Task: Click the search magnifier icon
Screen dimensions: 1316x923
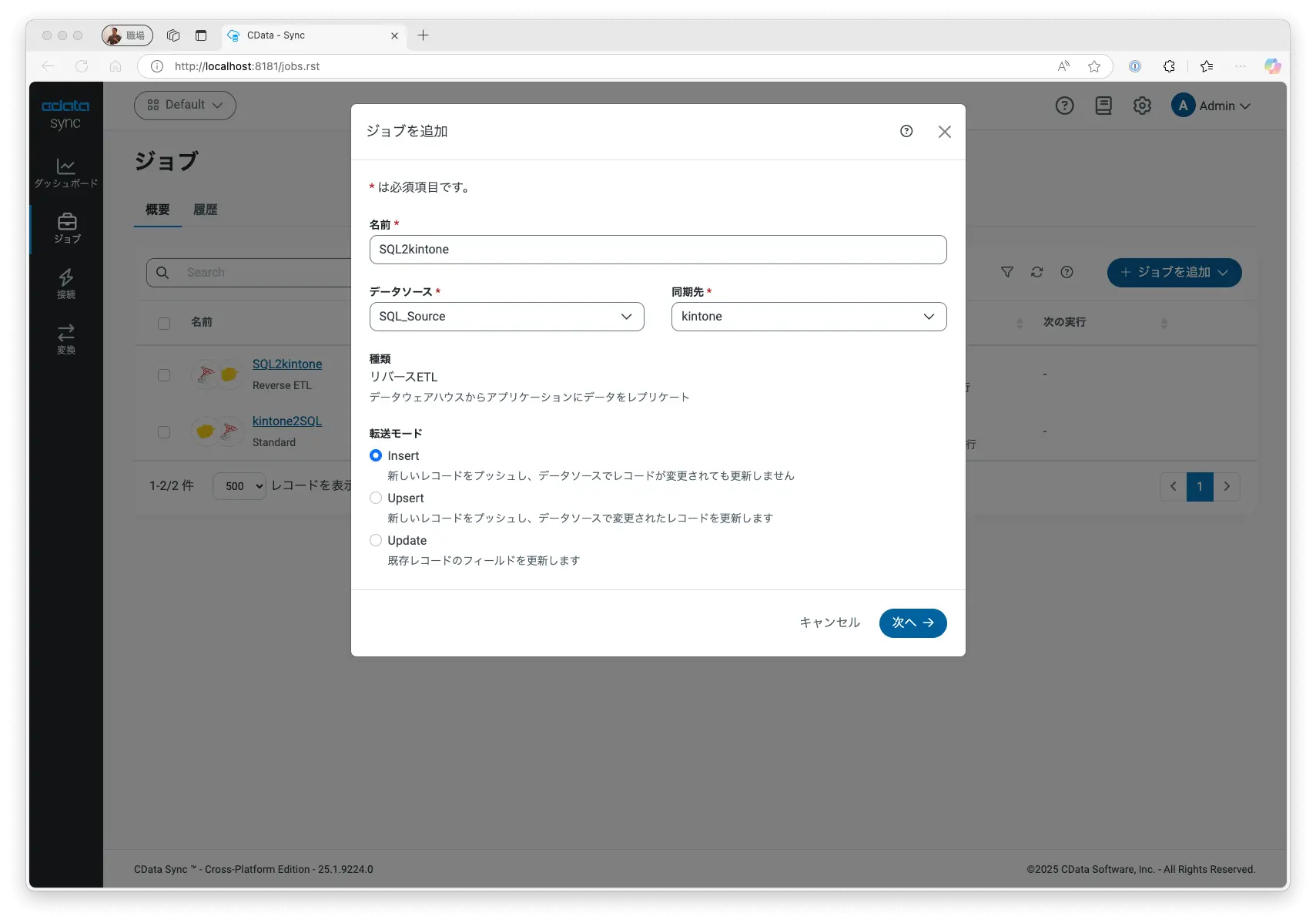Action: (162, 273)
